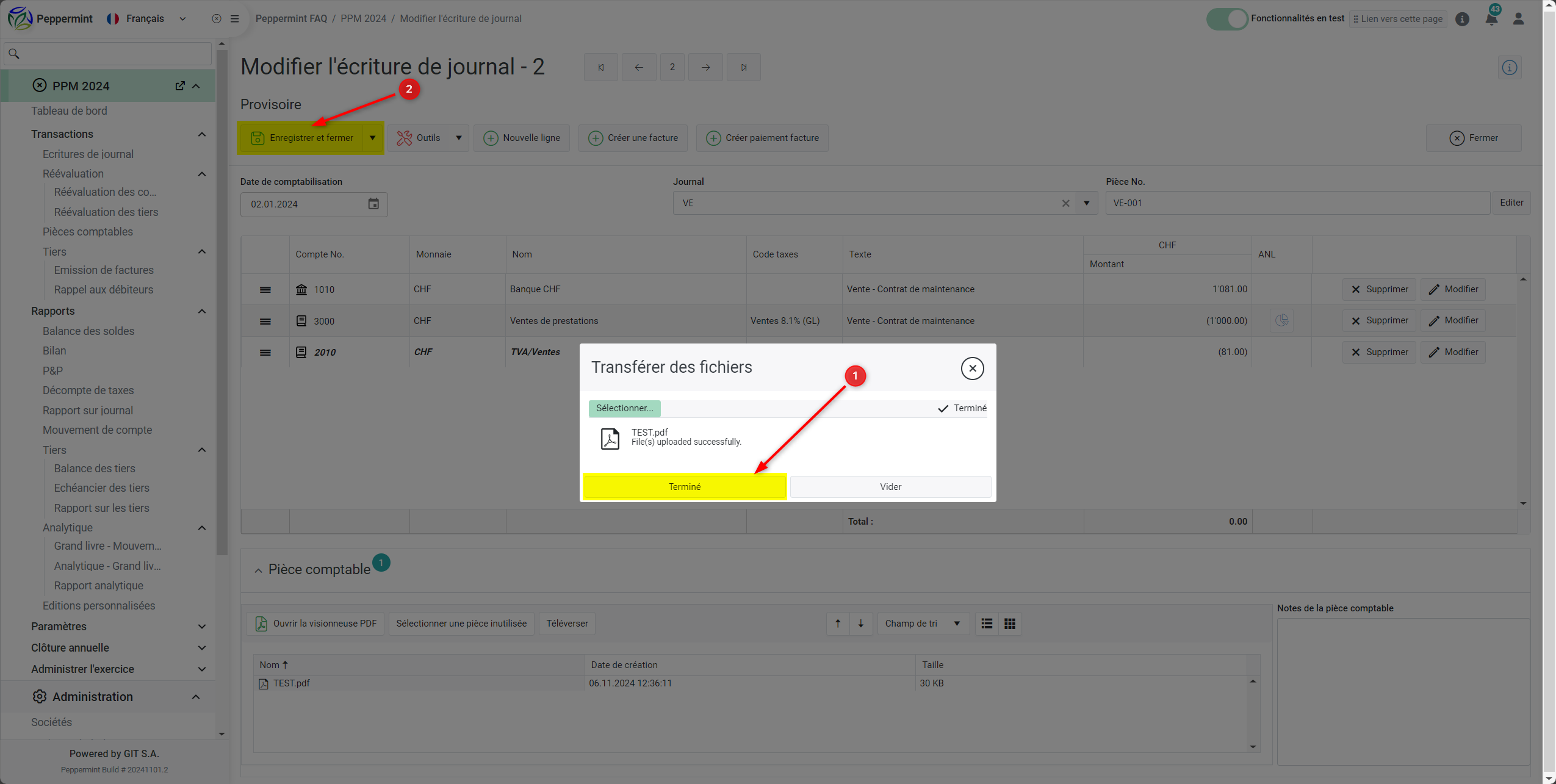Click the calendar icon in date field

373,204
